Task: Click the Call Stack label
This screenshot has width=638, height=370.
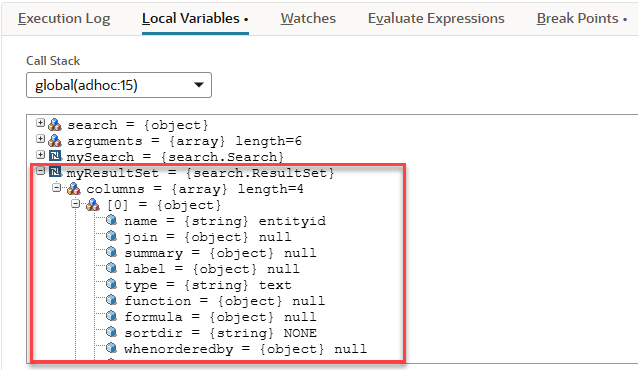Action: pyautogui.click(x=53, y=61)
